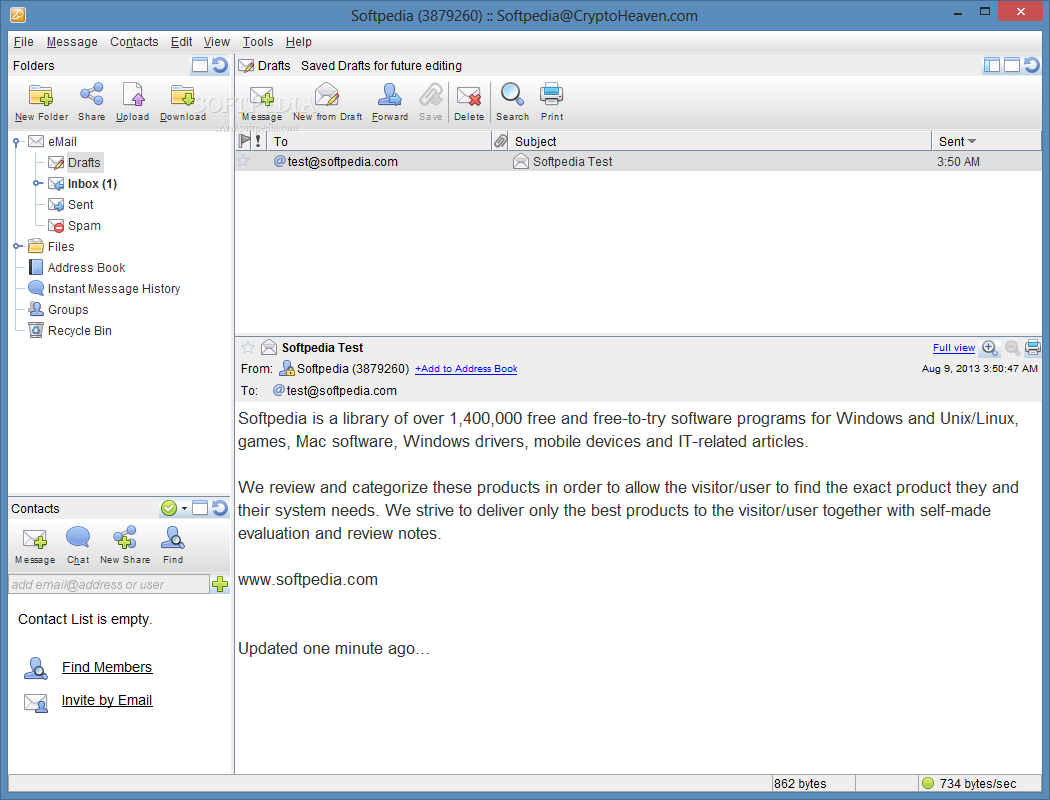
Task: Open the View menu
Action: click(x=216, y=42)
